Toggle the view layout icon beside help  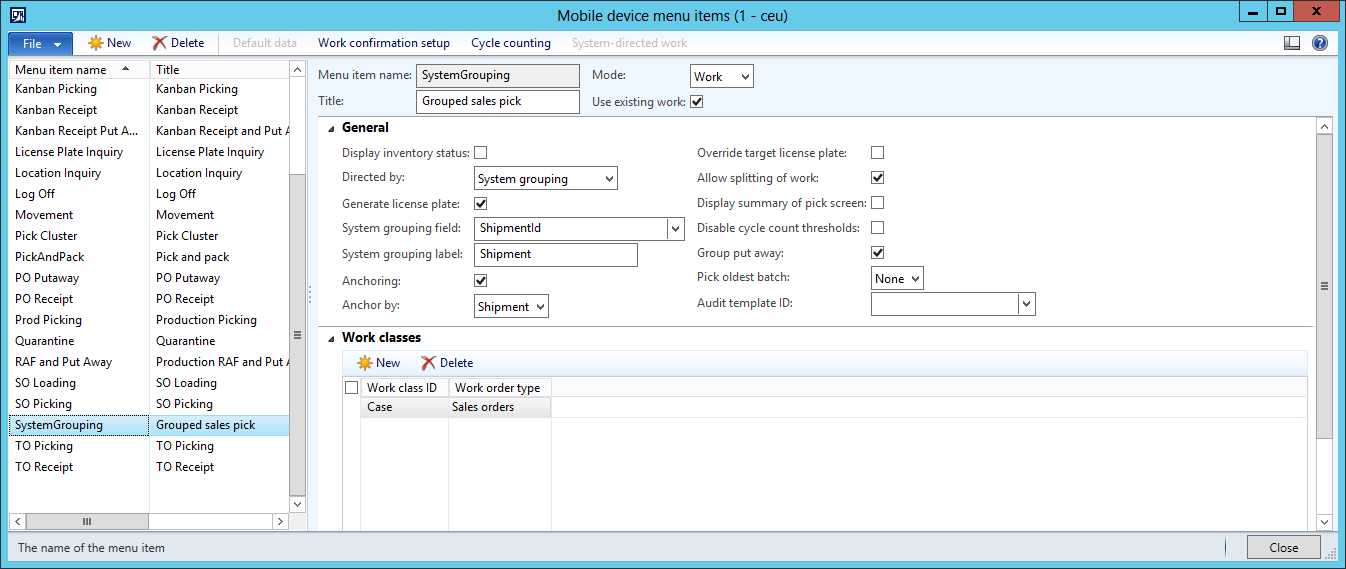(x=1292, y=43)
